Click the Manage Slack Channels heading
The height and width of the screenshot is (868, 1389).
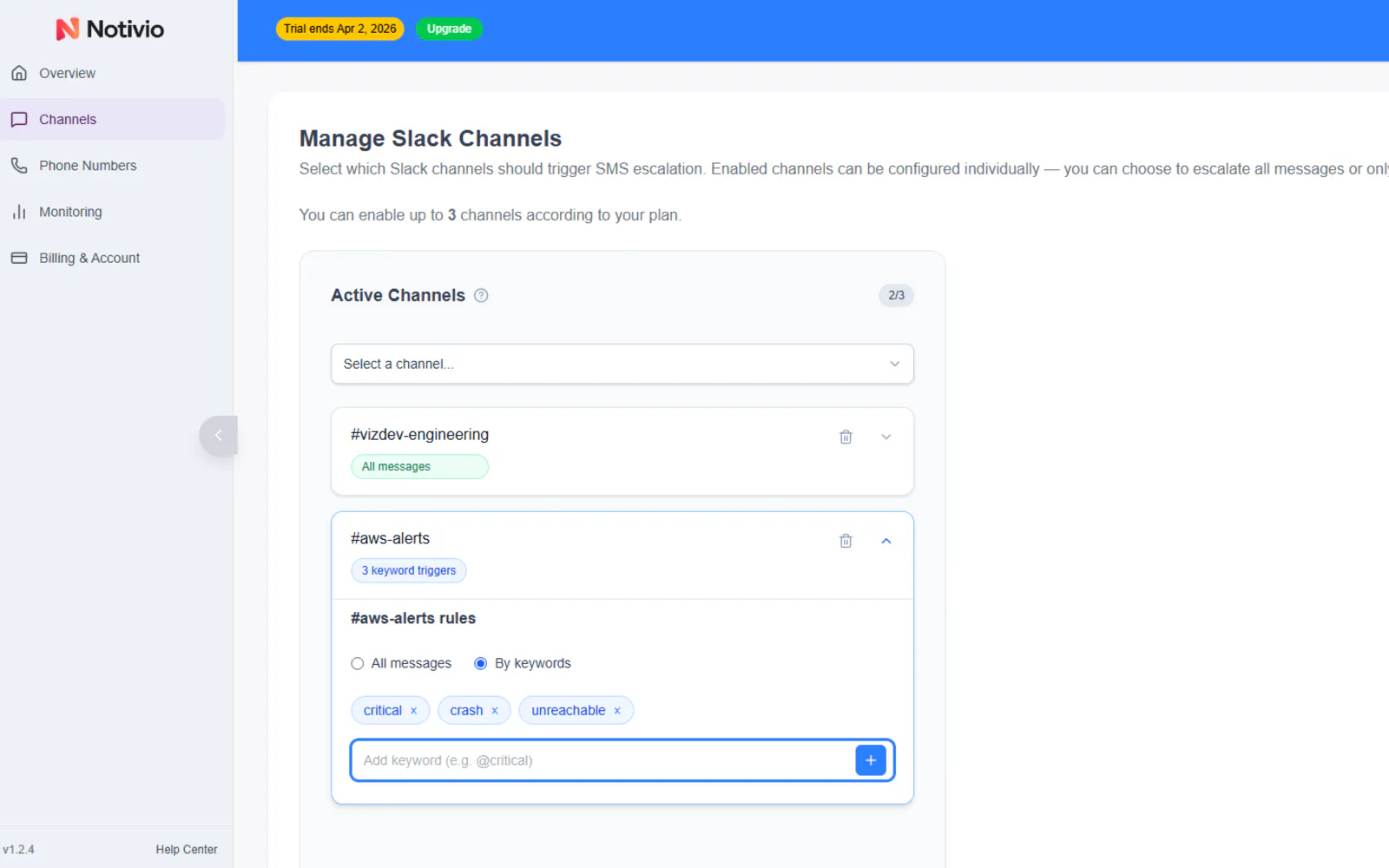coord(431,139)
